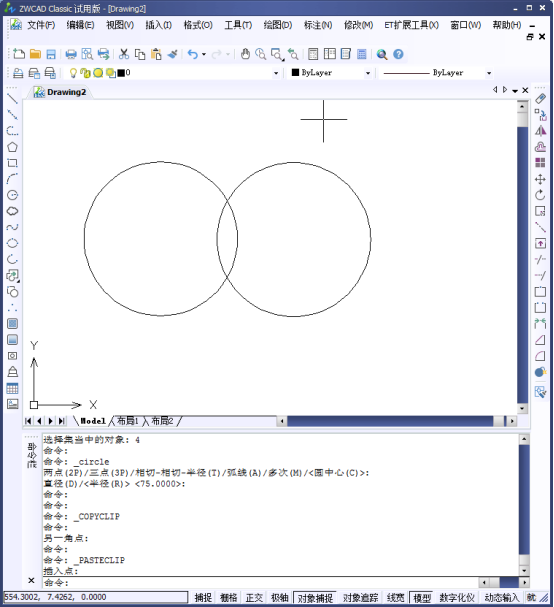Undo the last action
554x607 pixels.
(x=192, y=54)
